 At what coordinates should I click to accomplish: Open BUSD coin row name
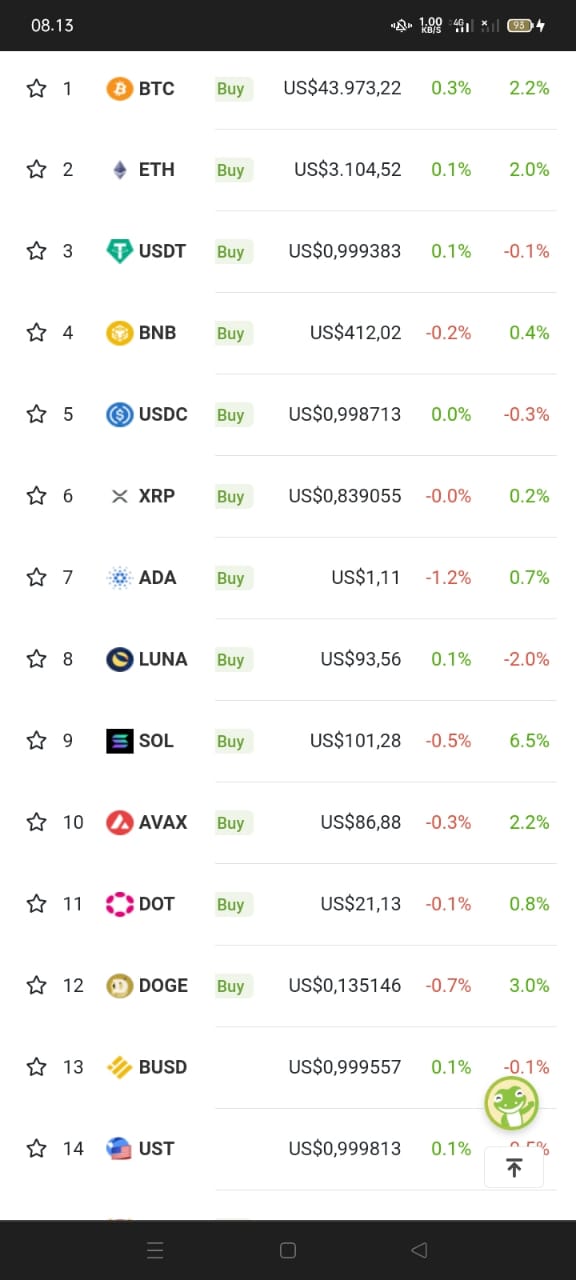[163, 1067]
